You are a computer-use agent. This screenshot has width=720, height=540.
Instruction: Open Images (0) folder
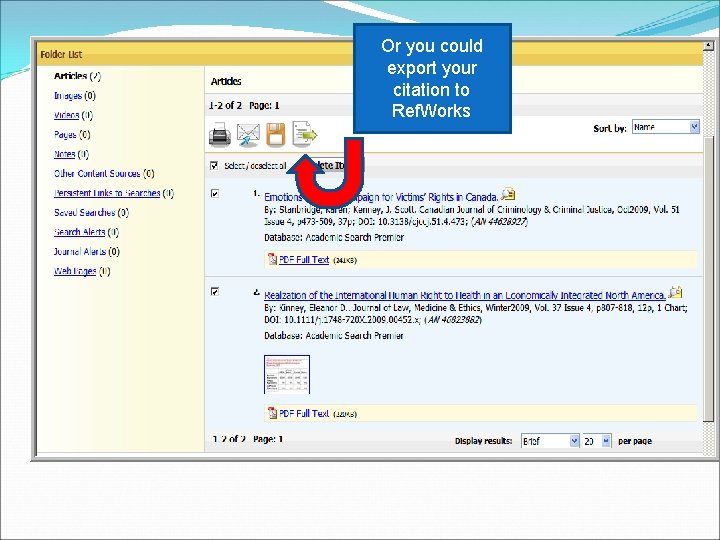[x=74, y=96]
